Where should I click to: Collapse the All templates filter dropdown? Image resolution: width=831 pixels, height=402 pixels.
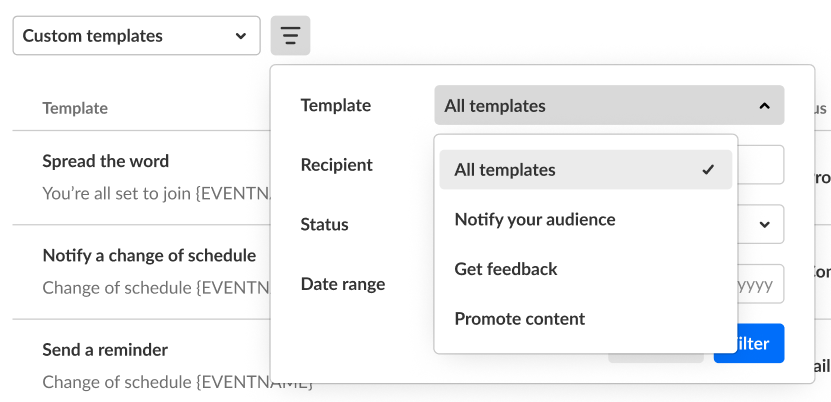[609, 105]
